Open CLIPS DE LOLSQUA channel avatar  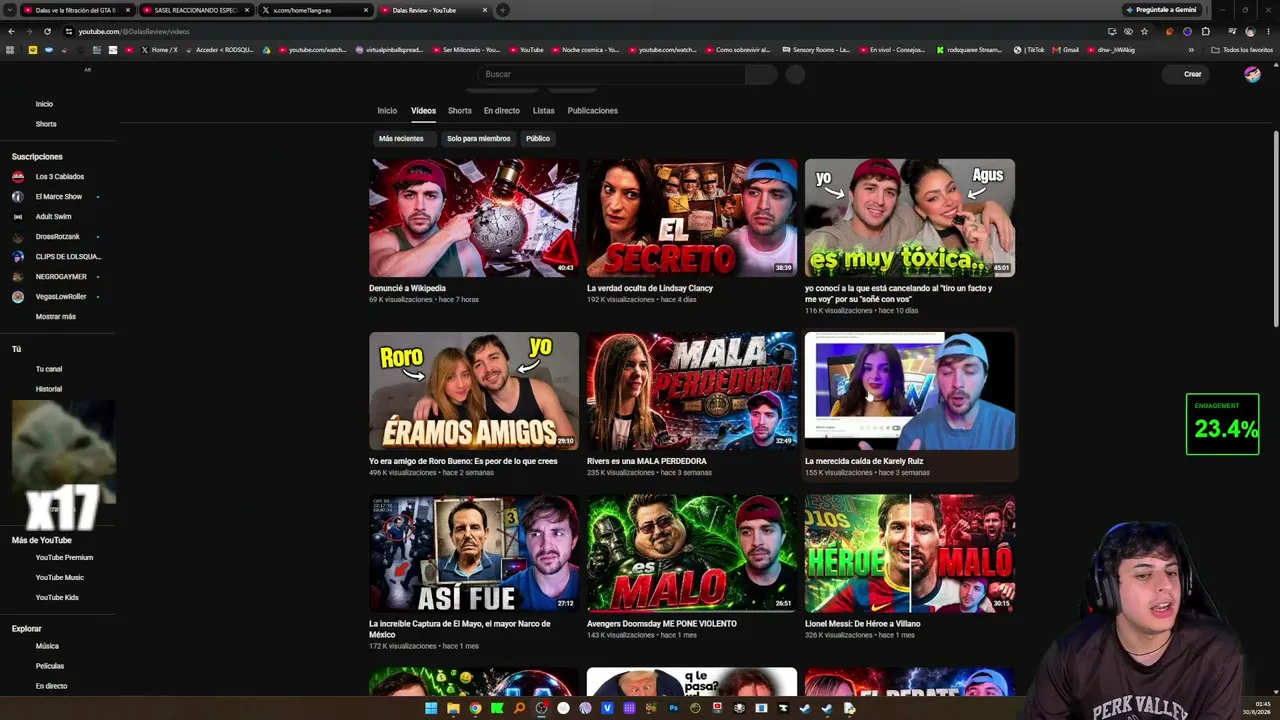18,257
